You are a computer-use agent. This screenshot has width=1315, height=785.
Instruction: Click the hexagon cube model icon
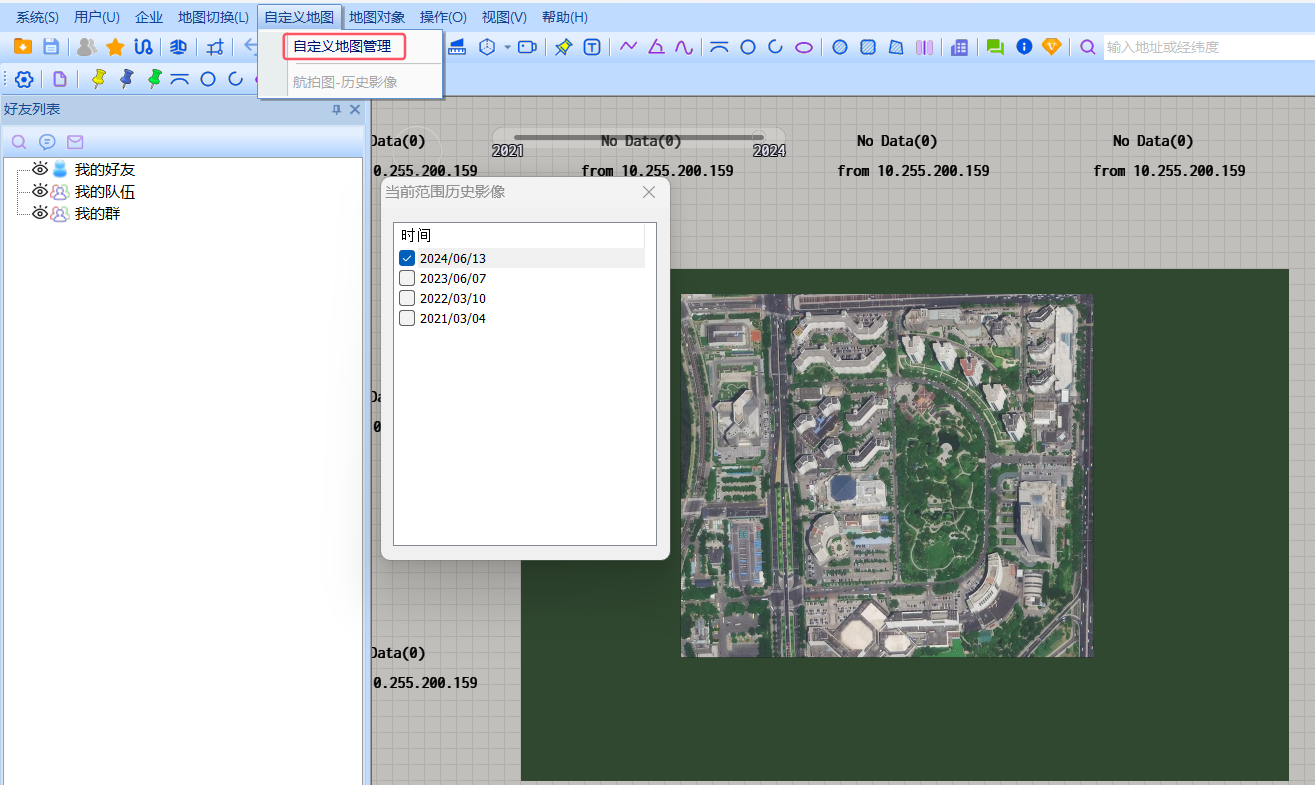[x=487, y=47]
